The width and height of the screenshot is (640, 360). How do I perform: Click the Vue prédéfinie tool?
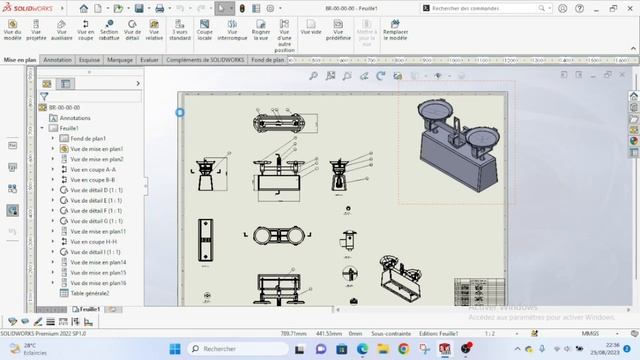point(338,30)
